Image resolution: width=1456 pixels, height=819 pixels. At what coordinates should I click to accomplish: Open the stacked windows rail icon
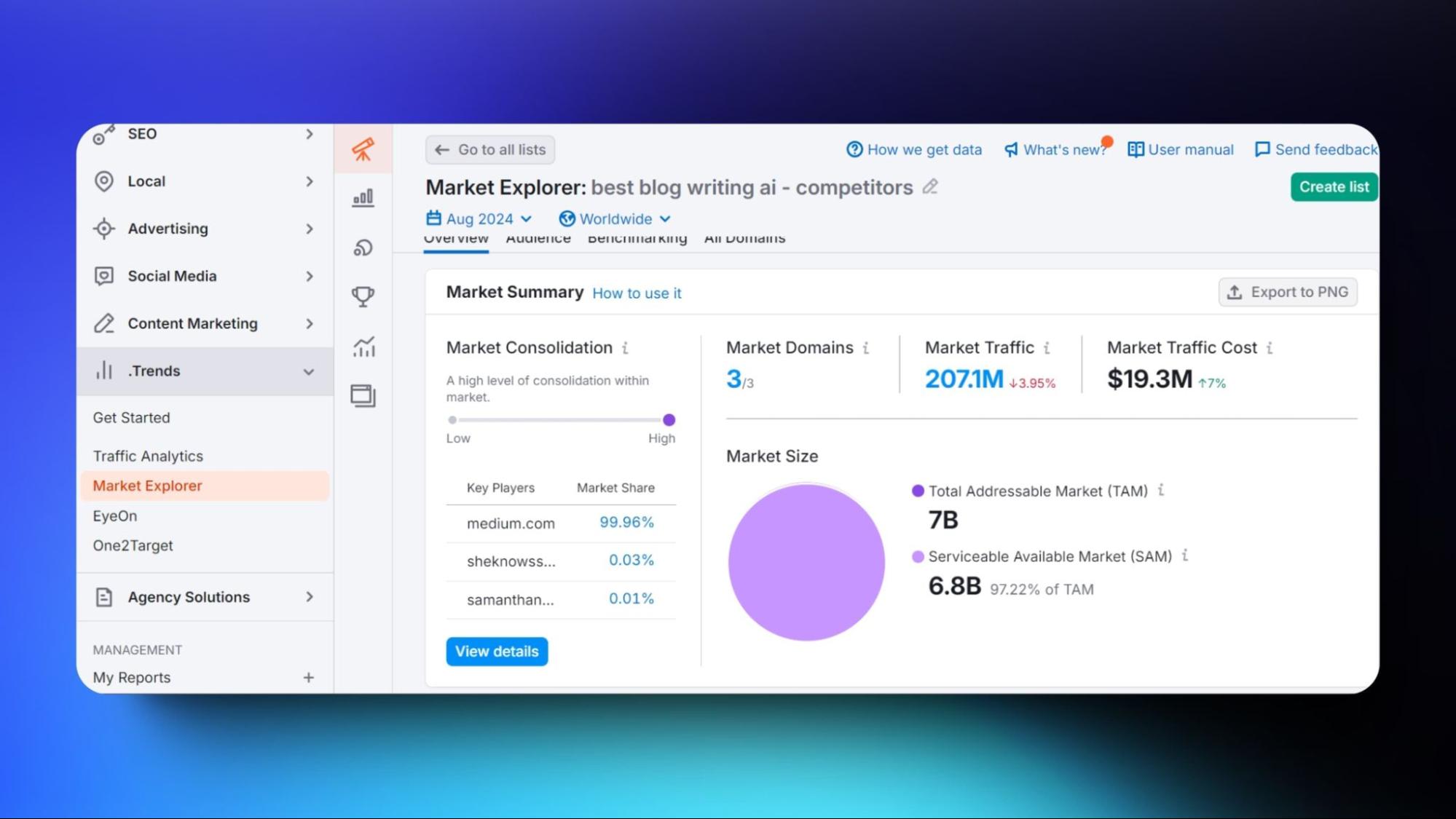[x=363, y=395]
